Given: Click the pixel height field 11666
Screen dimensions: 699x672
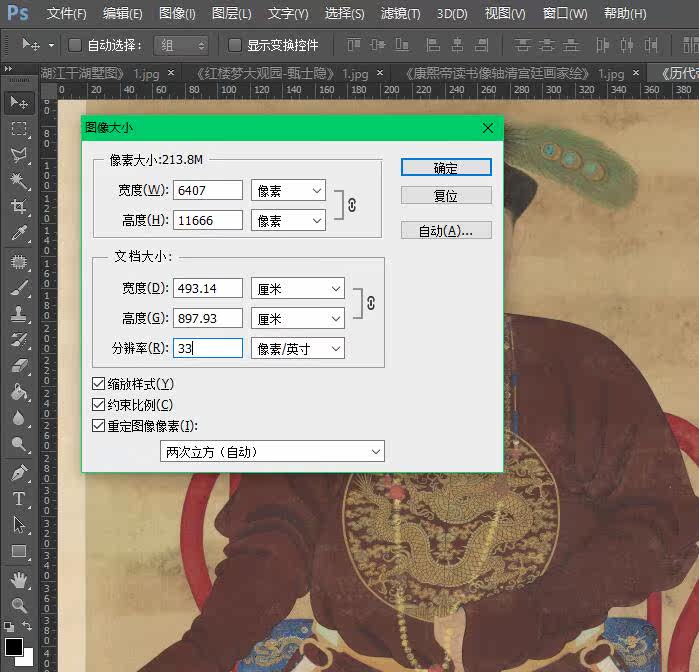Looking at the screenshot, I should tap(208, 221).
